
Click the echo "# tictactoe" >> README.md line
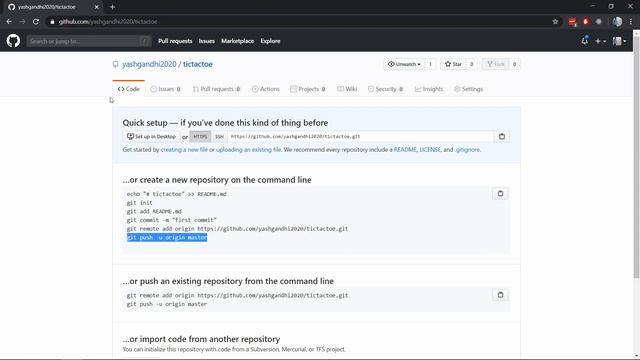coord(176,194)
